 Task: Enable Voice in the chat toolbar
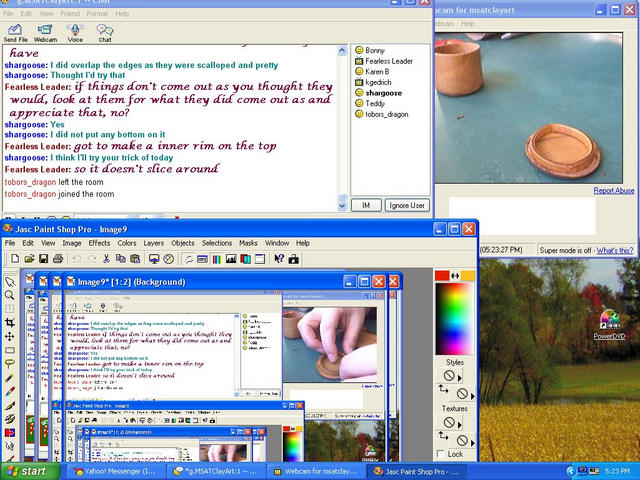tap(75, 33)
